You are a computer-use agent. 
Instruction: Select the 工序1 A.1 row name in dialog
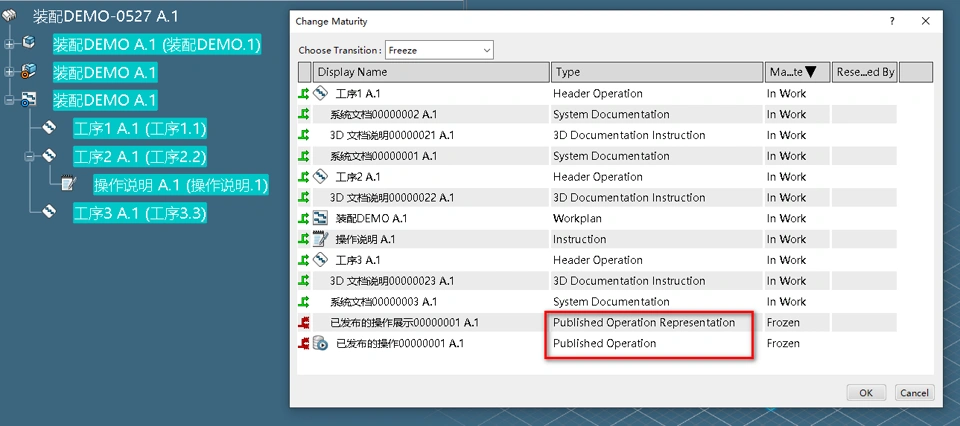358,94
